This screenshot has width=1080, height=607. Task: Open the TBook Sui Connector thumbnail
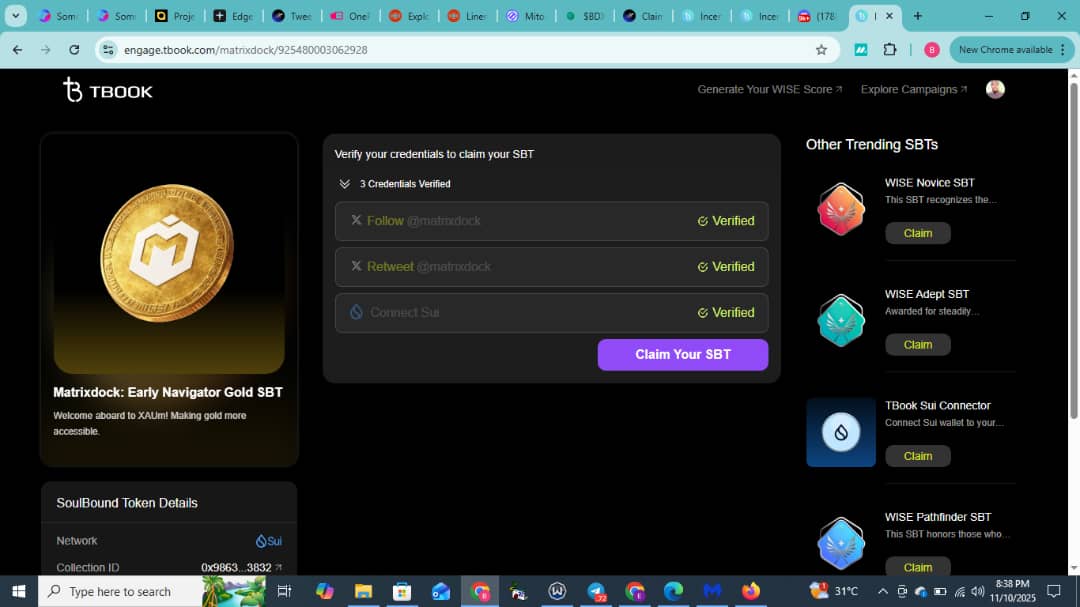(841, 432)
